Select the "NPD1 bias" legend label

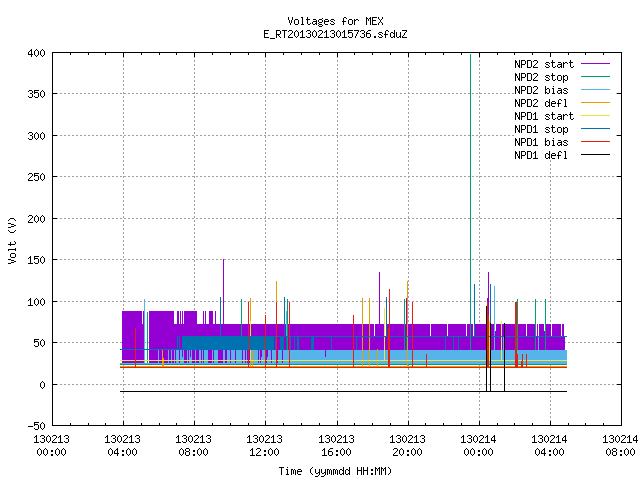tap(541, 142)
